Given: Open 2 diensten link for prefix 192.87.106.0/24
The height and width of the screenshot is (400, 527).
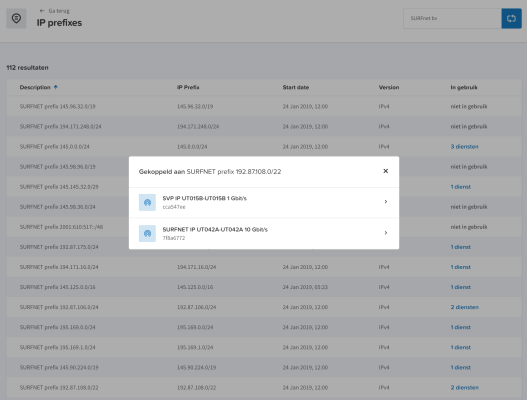Looking at the screenshot, I should 464,307.
